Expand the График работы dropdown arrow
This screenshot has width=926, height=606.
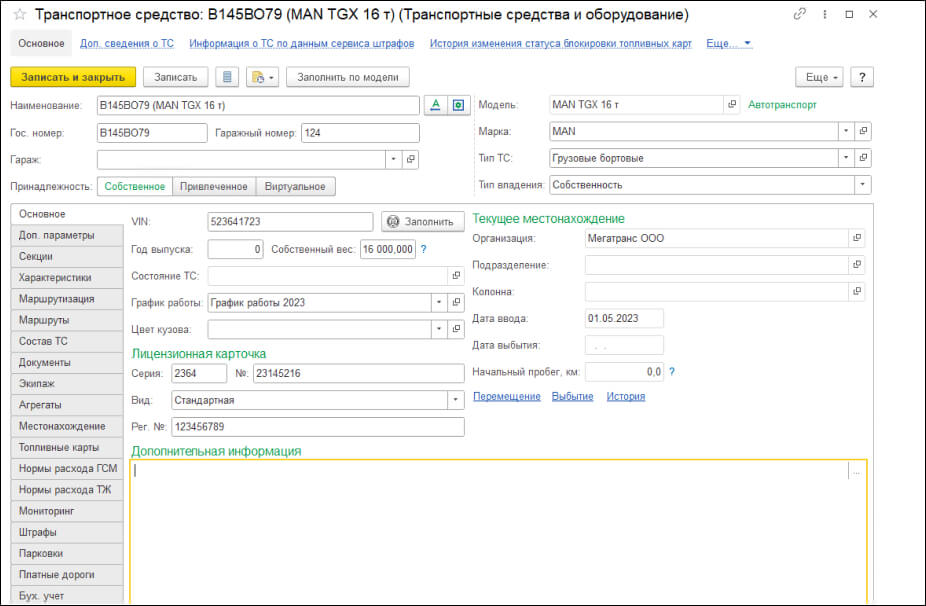coord(439,302)
